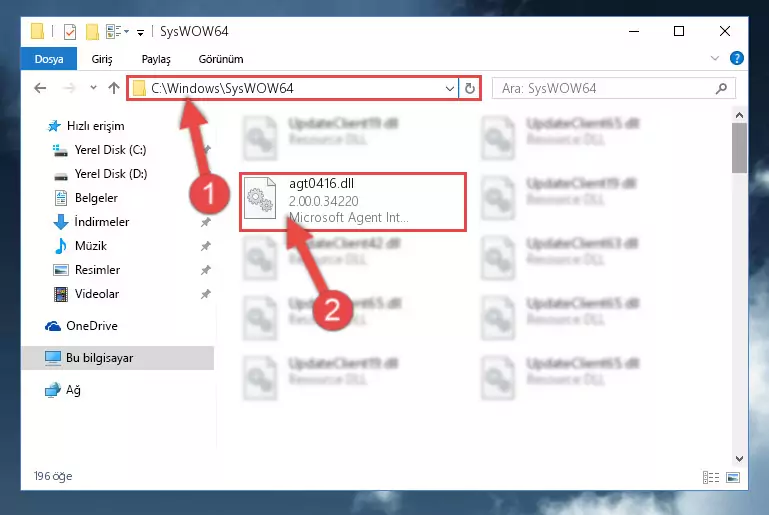Click the Videolar film icon
The image size is (769, 515).
(61, 294)
